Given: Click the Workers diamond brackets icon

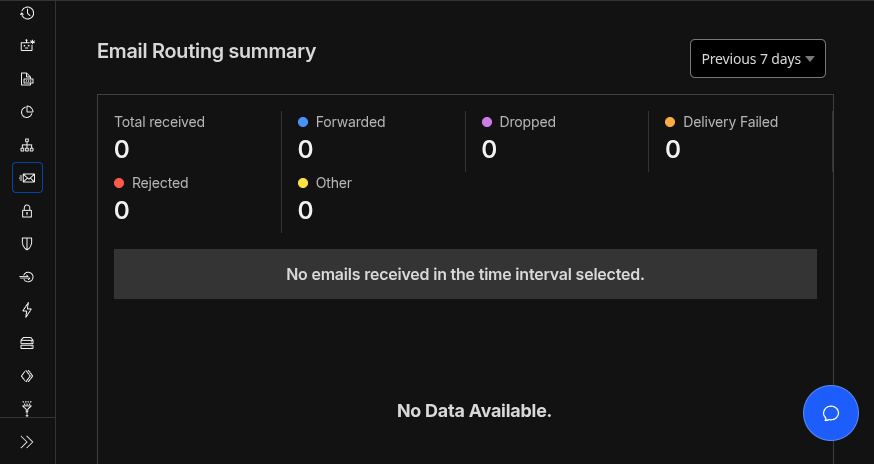Looking at the screenshot, I should click(27, 376).
